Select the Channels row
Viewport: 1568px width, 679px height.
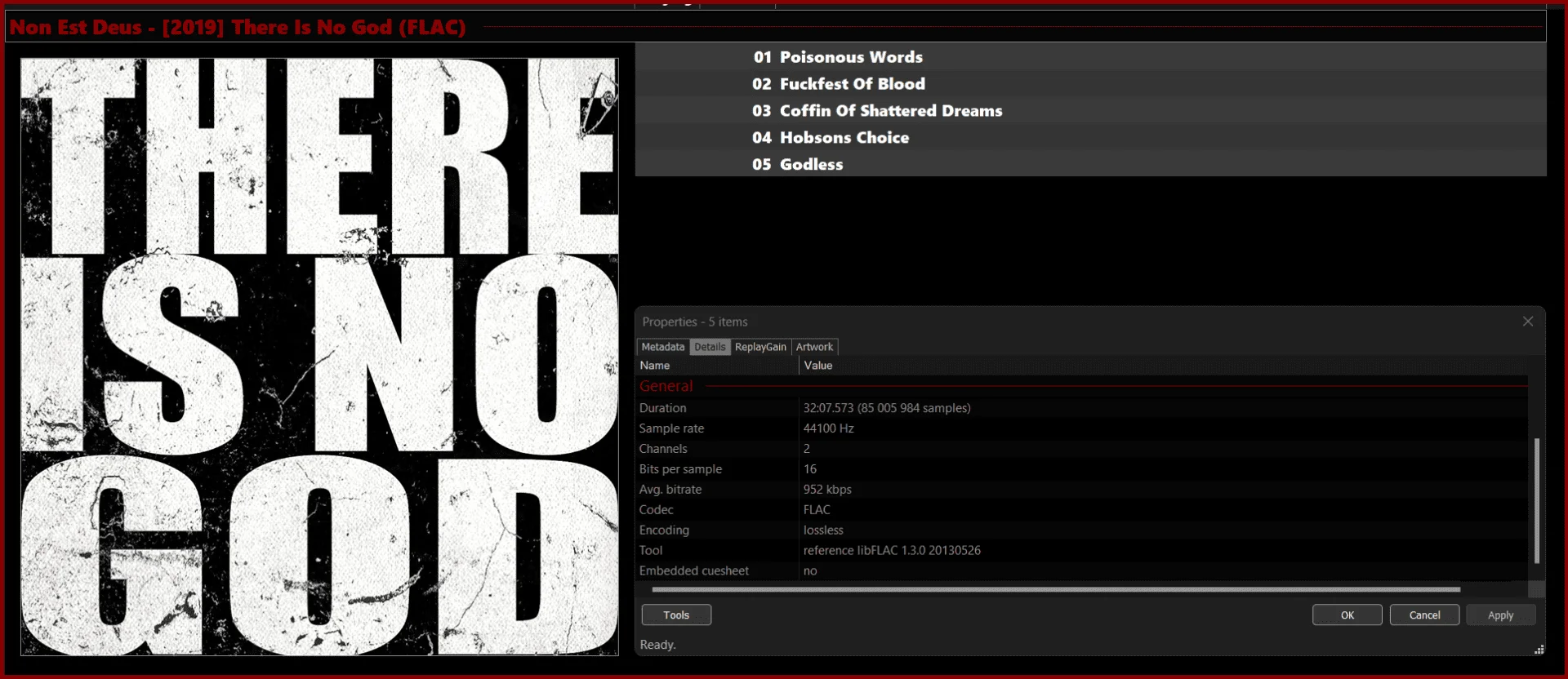1082,449
